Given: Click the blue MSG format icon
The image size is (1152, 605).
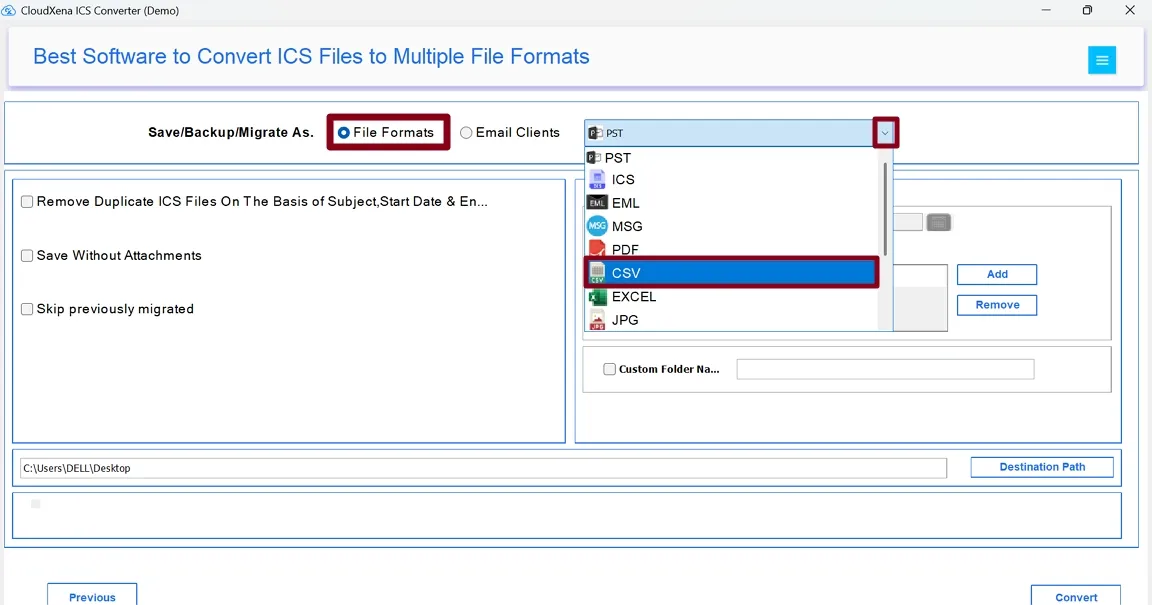Looking at the screenshot, I should coord(597,226).
